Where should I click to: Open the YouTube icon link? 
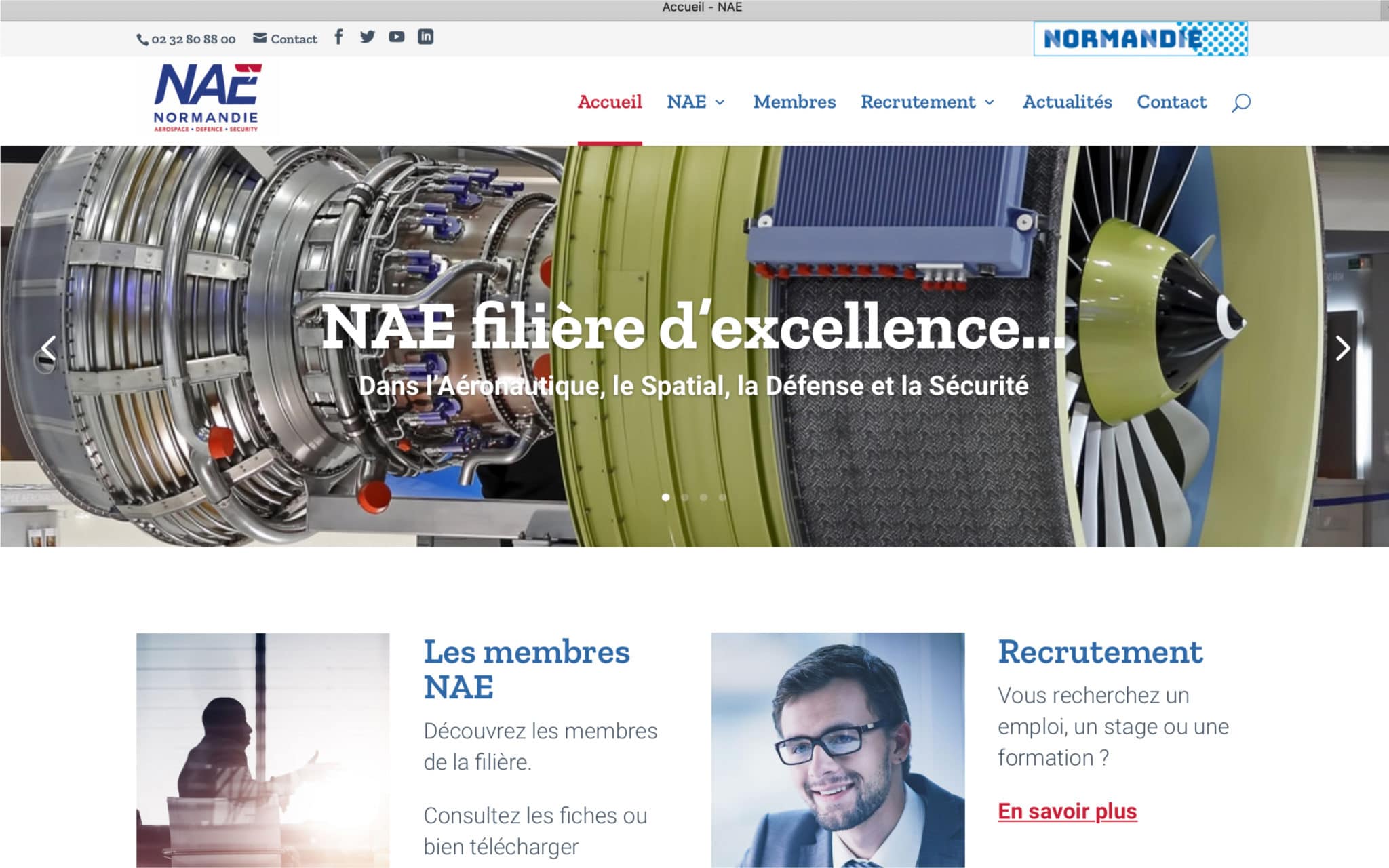coord(396,37)
